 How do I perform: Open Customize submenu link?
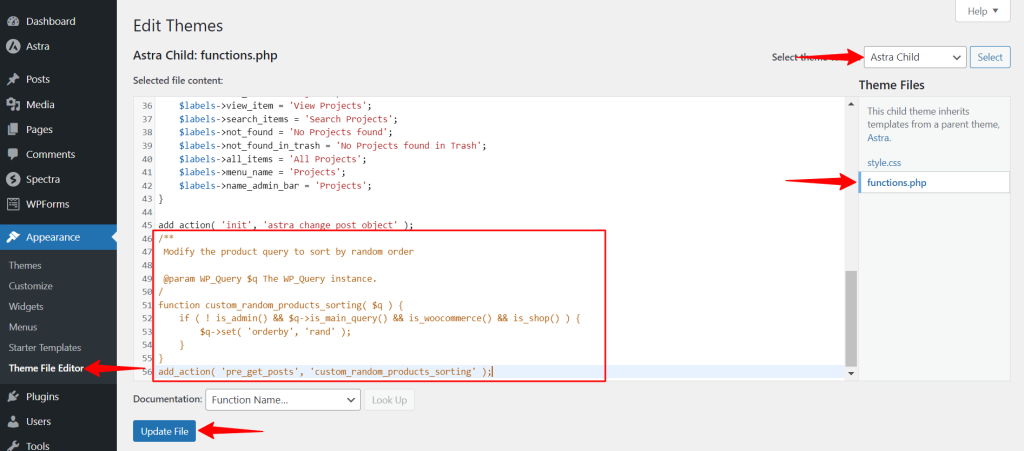[x=31, y=286]
